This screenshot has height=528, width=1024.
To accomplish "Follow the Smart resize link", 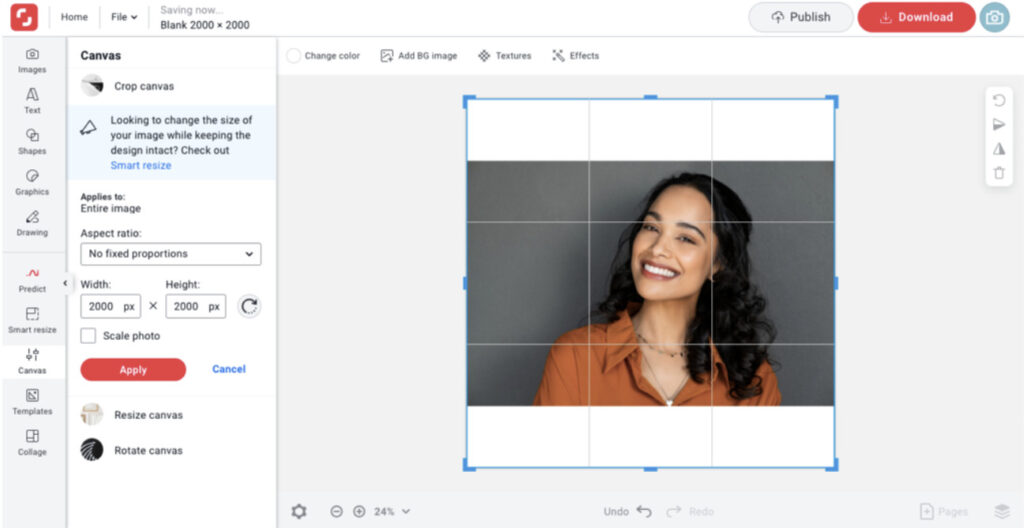I will [141, 165].
